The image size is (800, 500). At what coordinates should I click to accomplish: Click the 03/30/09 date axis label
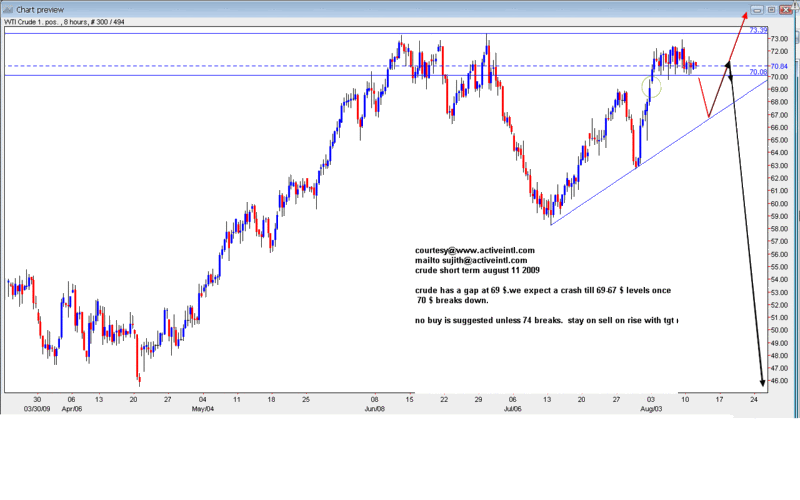click(x=37, y=409)
